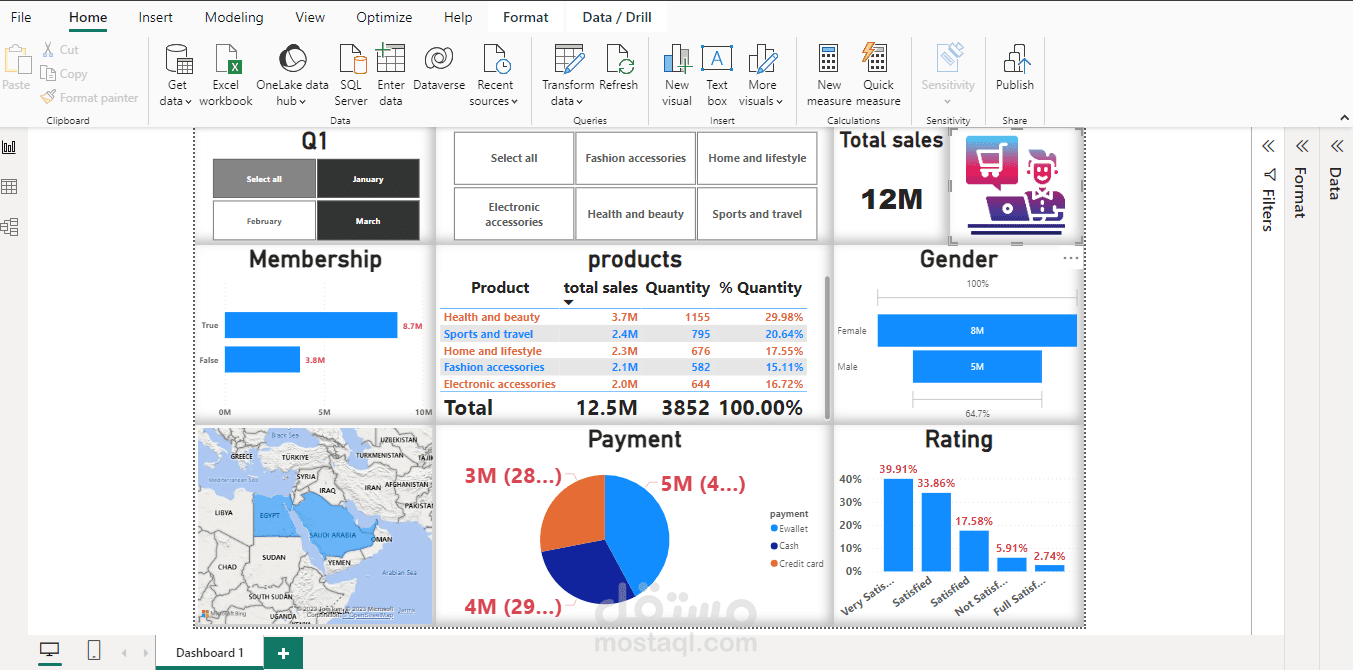The width and height of the screenshot is (1353, 670).
Task: Sort table by % Quantity header
Action: point(760,288)
